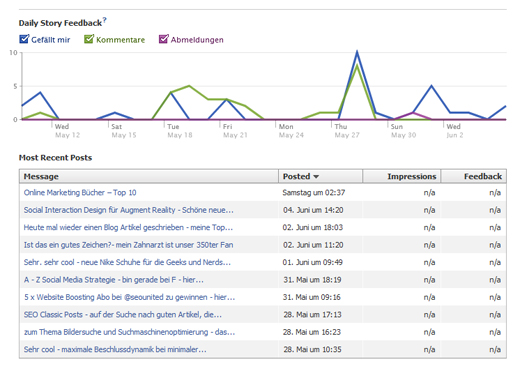Click the blue peak near Thu May 27
This screenshot has height=371, width=520.
357,52
